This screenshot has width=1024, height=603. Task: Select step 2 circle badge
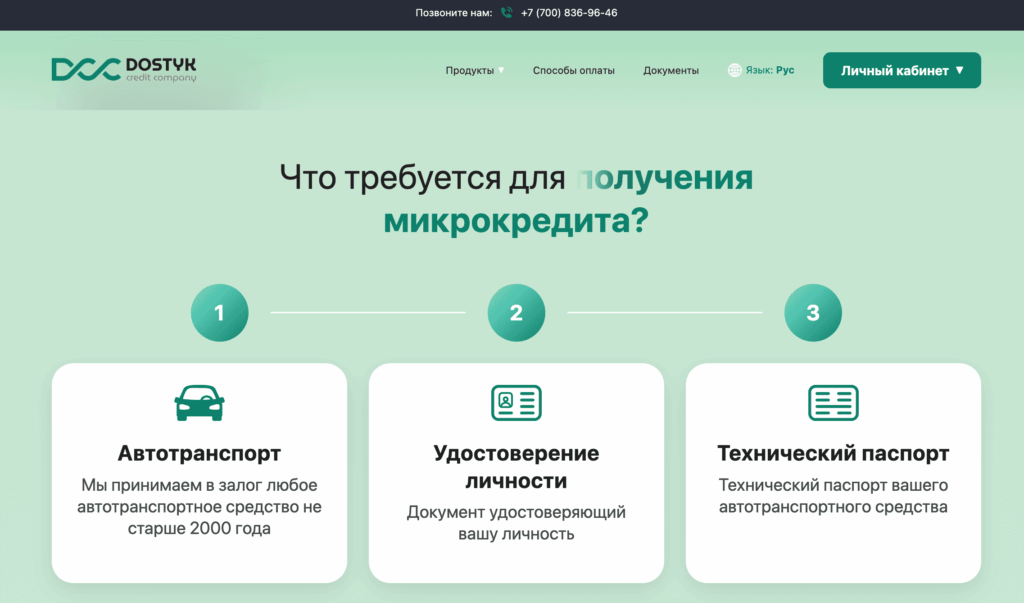516,313
